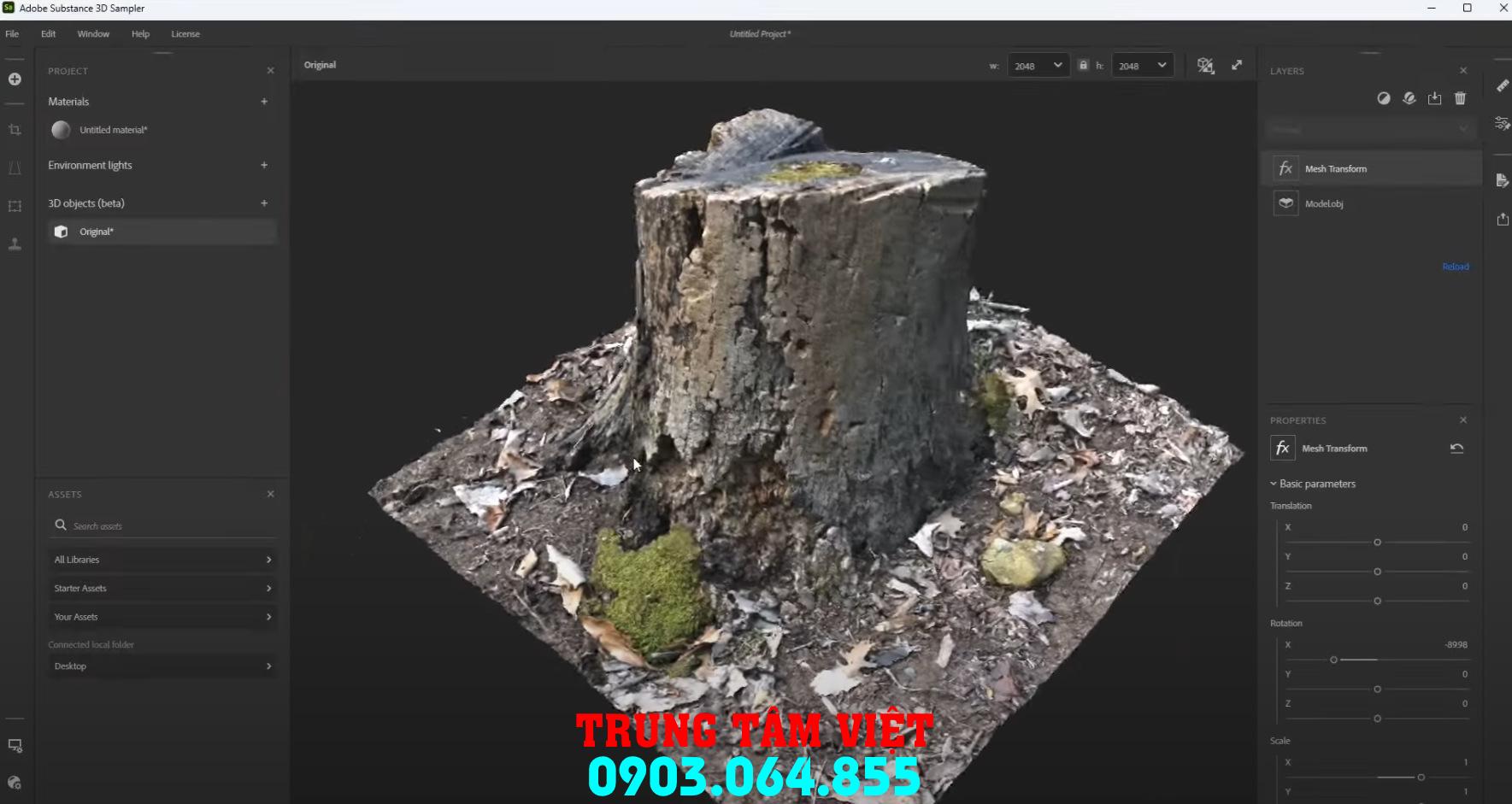Click the Reload link
1512x804 pixels.
pos(1456,267)
